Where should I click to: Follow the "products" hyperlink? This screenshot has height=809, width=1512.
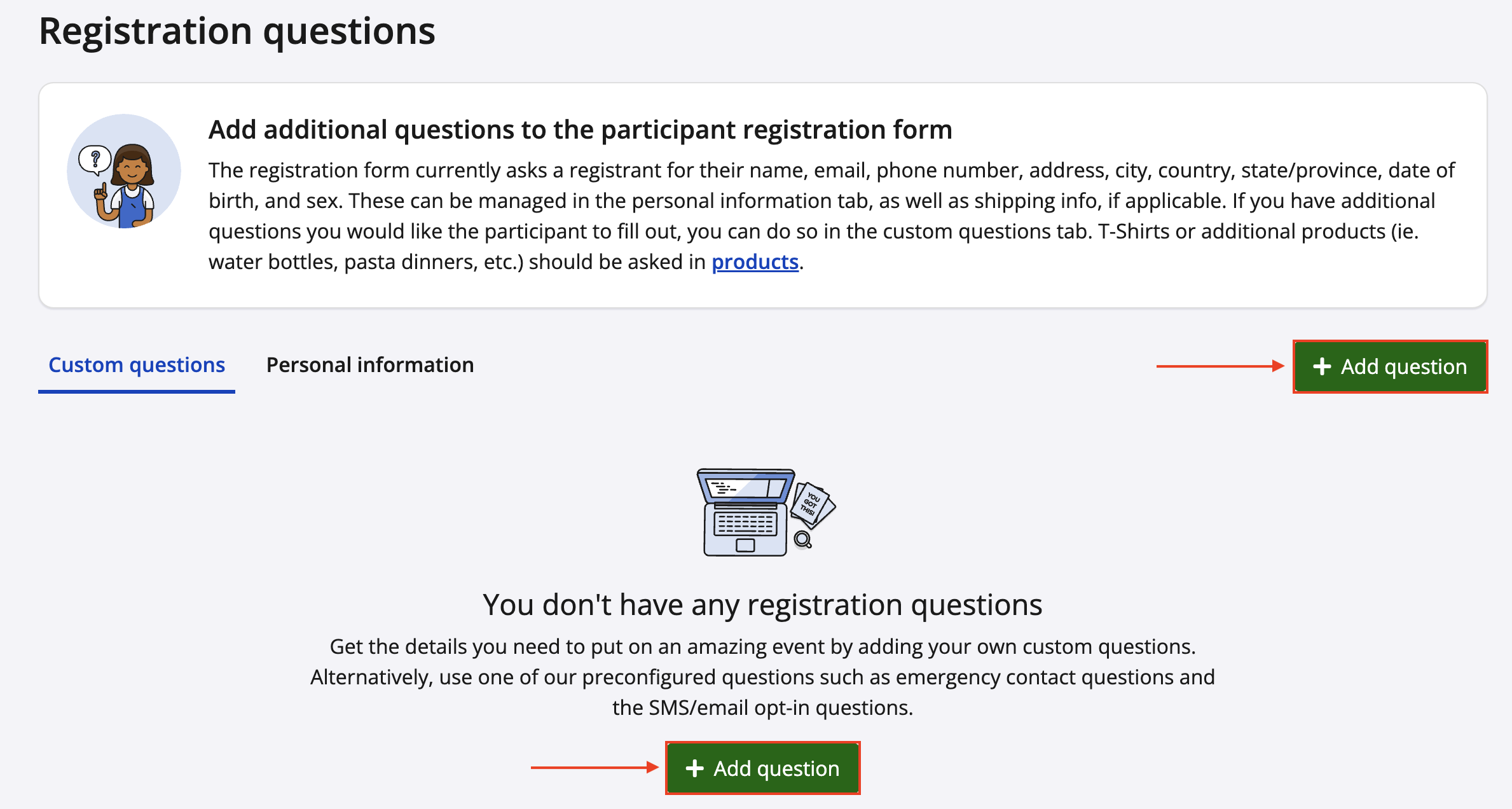755,262
